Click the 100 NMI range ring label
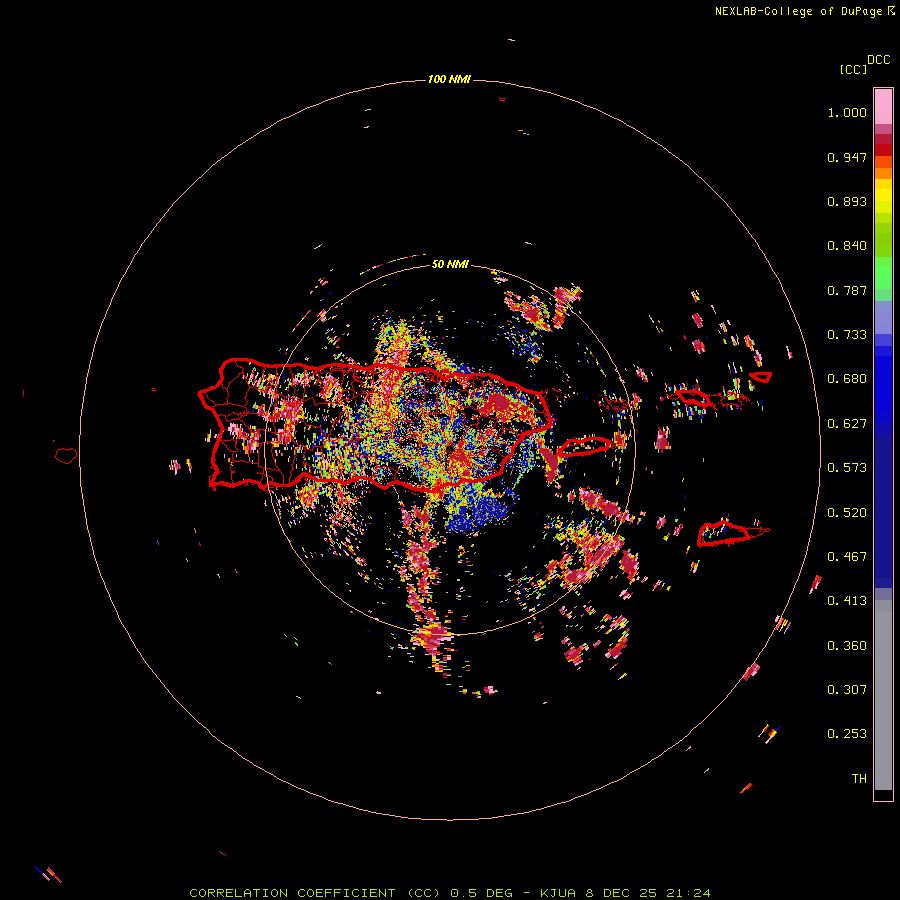Screen dimensions: 900x900 [449, 79]
